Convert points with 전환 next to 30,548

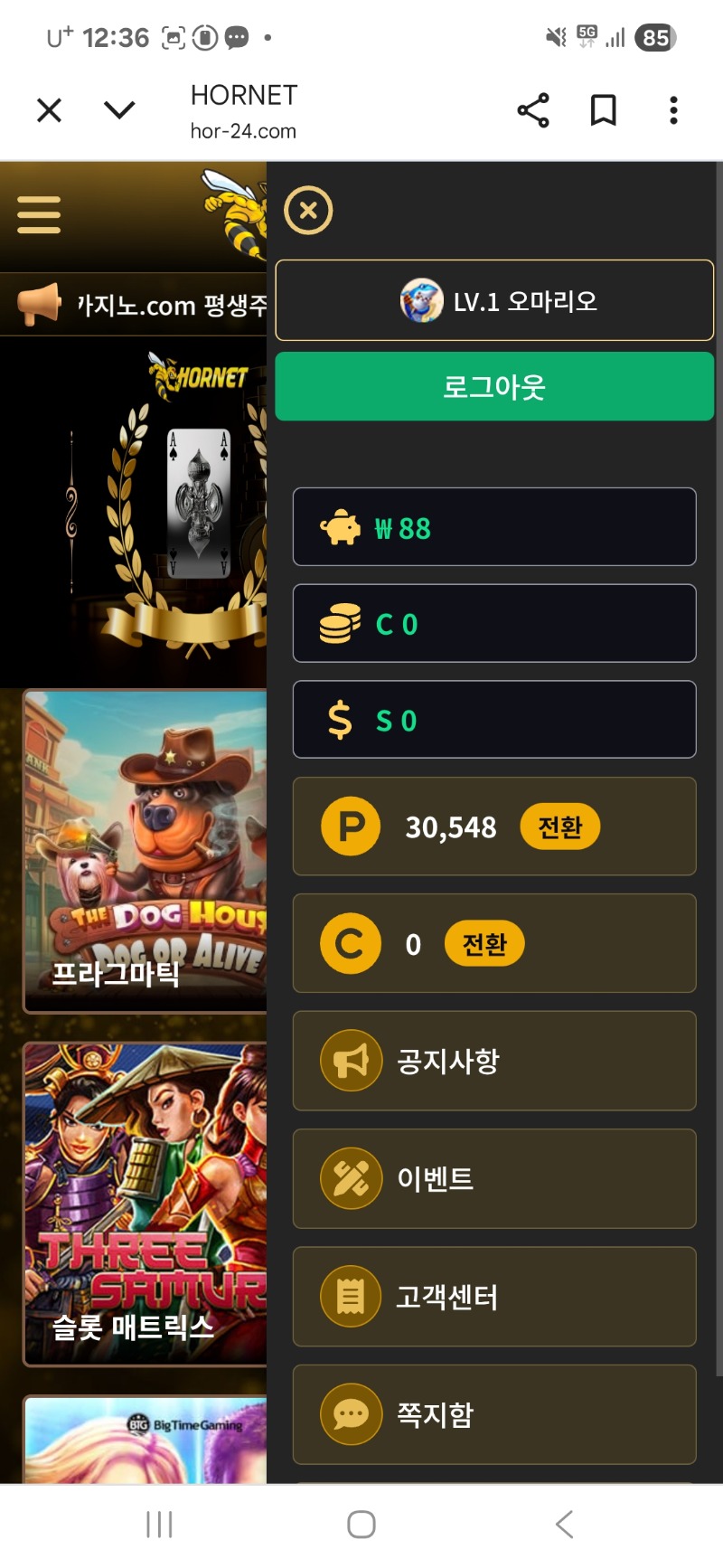(x=559, y=827)
